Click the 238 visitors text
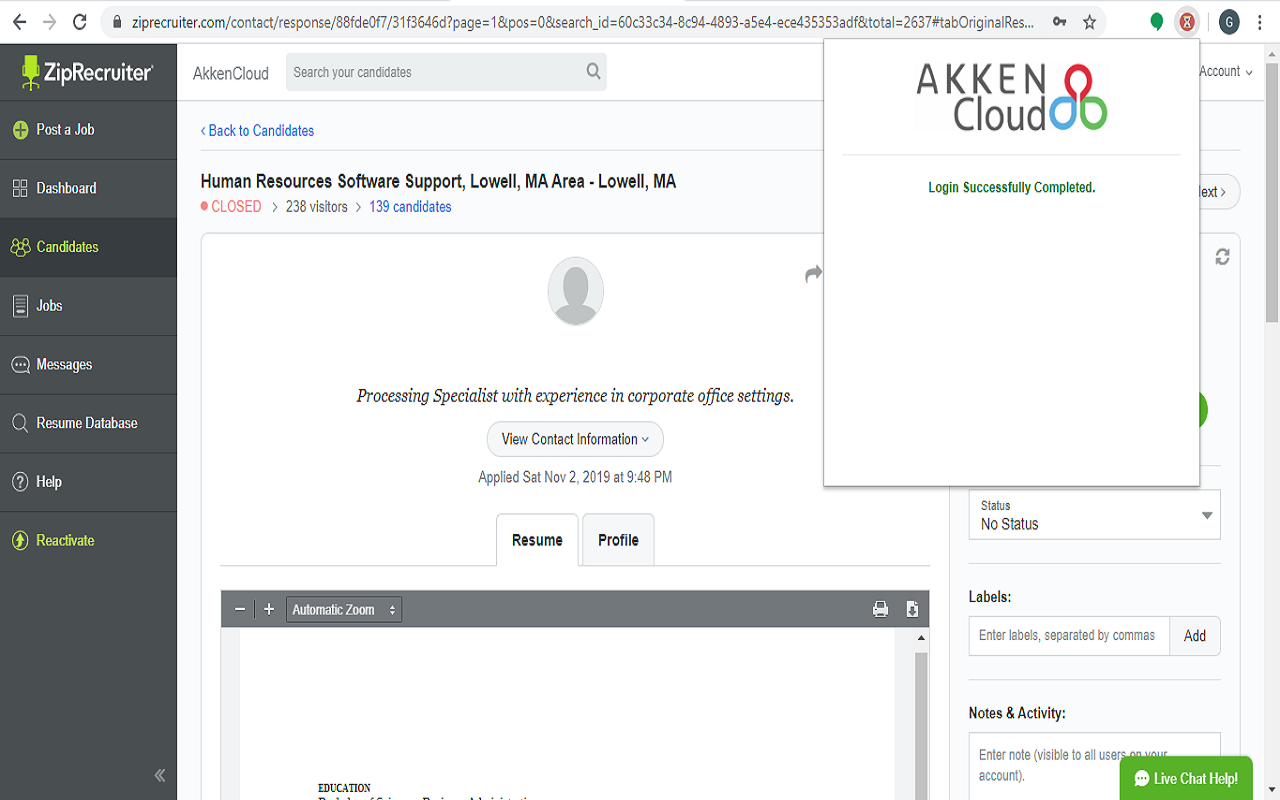This screenshot has height=800, width=1280. point(317,207)
